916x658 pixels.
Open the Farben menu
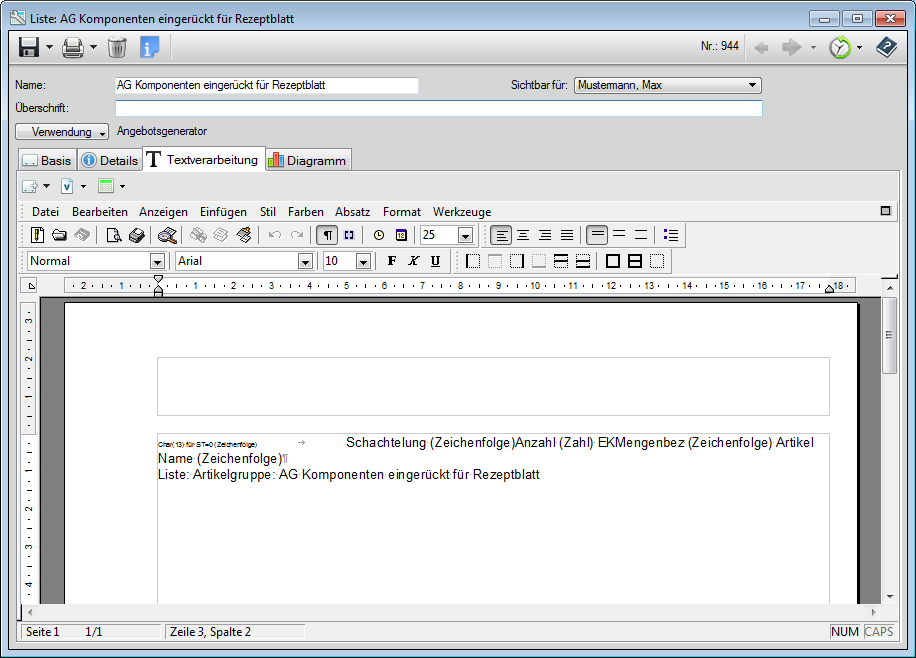(x=305, y=211)
